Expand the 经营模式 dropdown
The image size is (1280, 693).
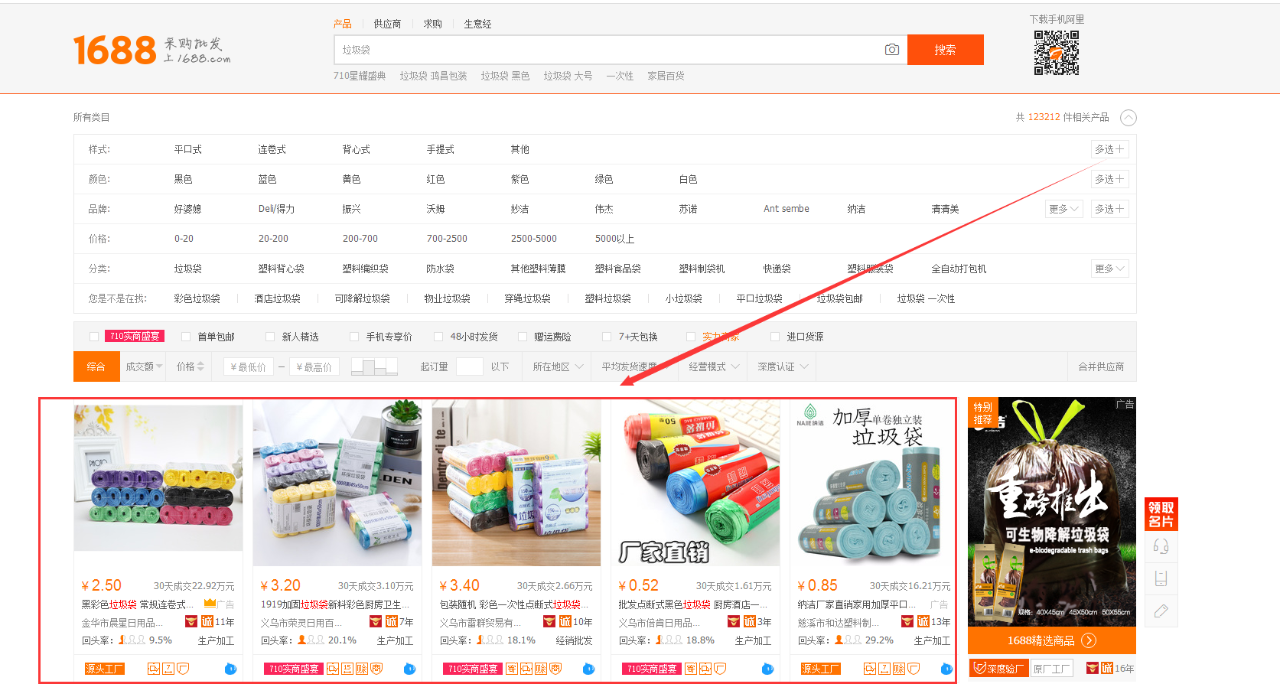click(714, 367)
